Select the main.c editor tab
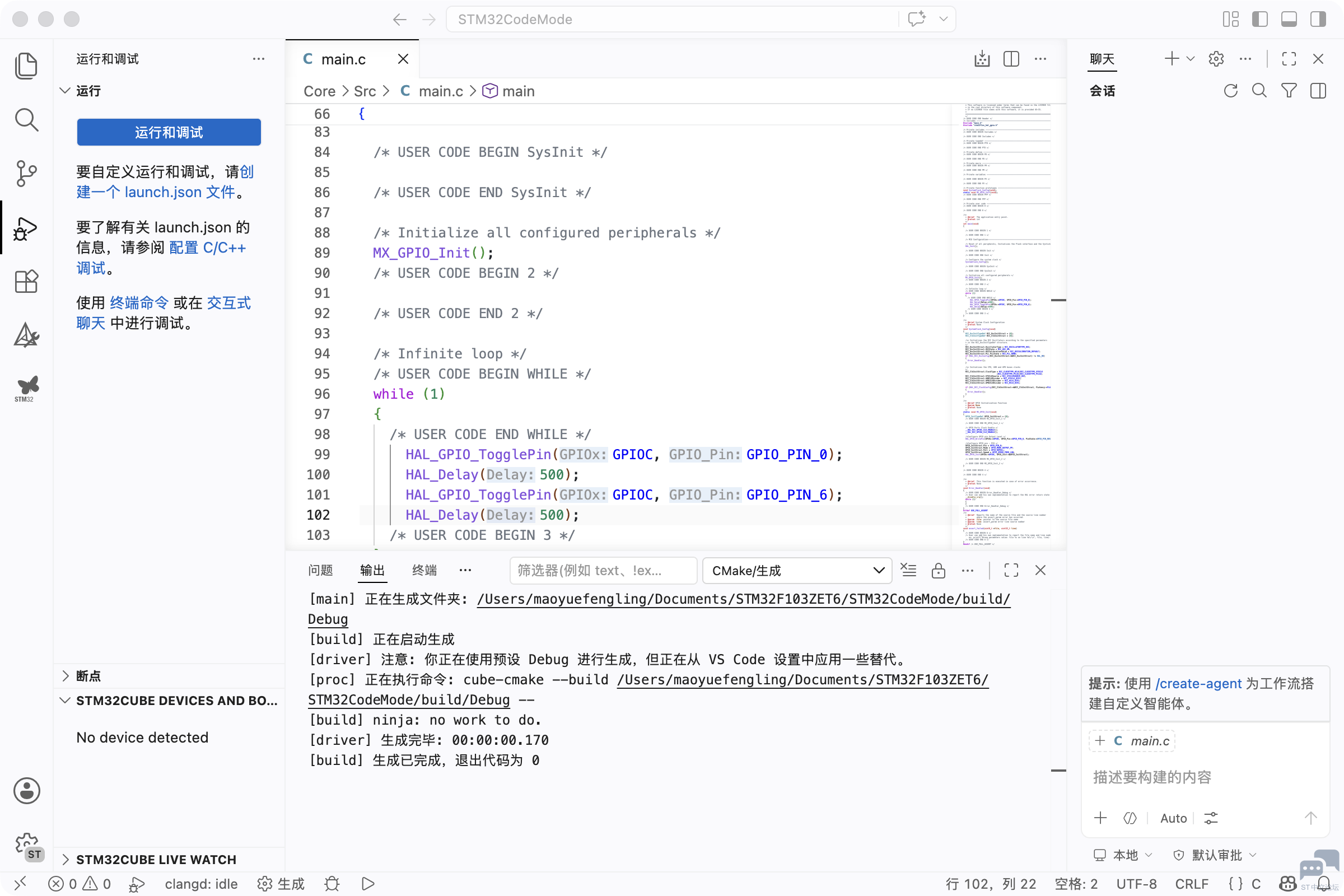 [352, 59]
